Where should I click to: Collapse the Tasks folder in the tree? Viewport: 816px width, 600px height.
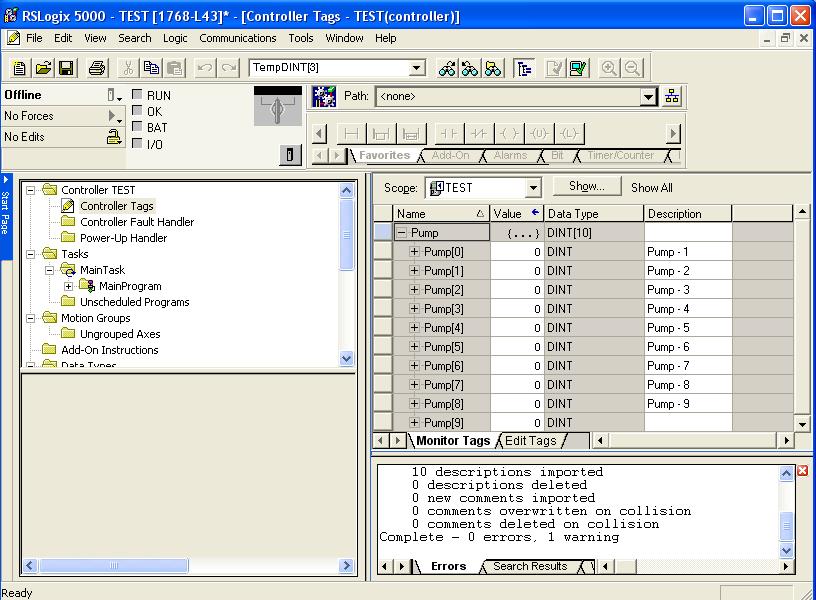[x=31, y=254]
